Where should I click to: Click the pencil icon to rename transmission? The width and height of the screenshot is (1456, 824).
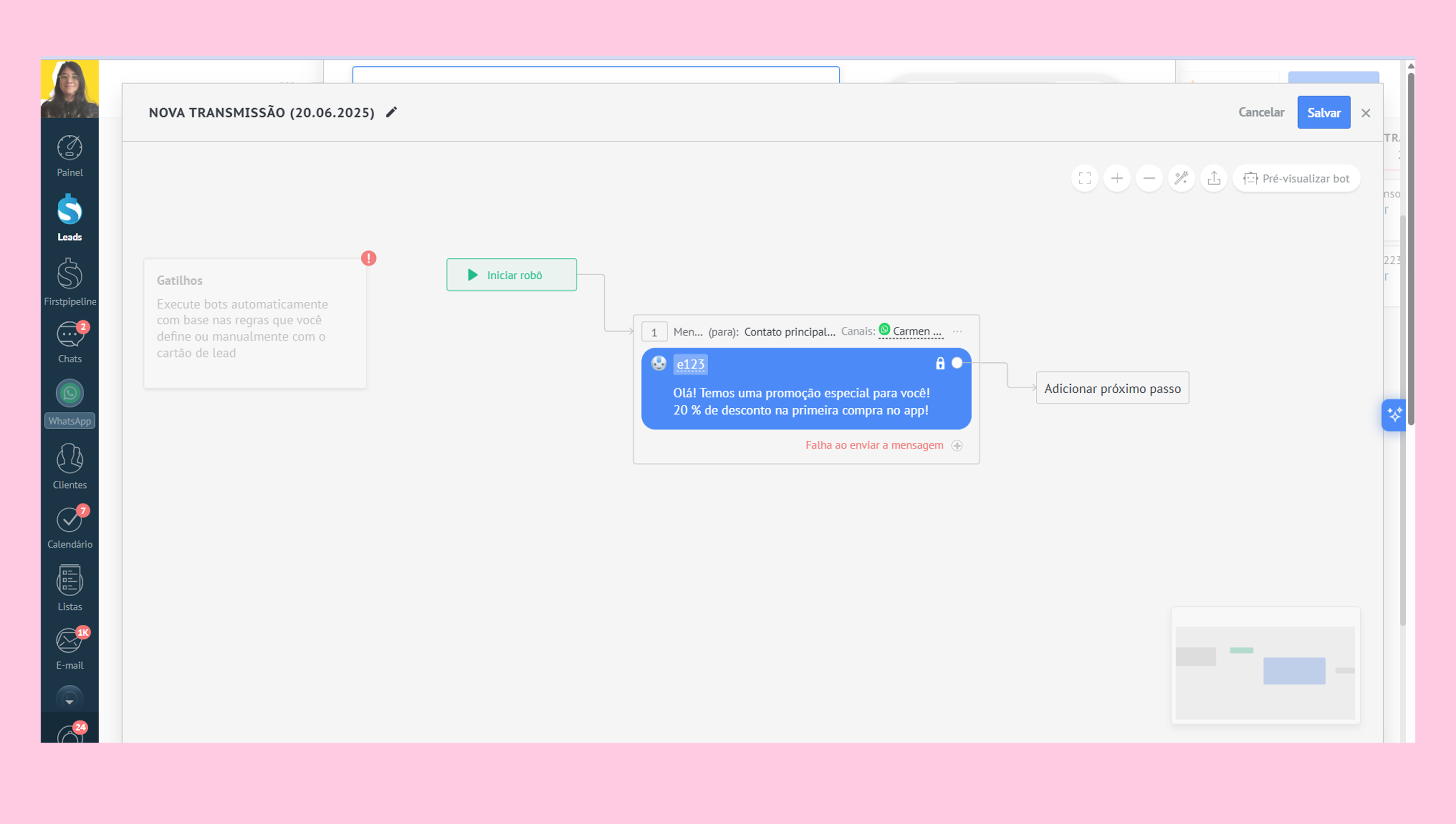click(391, 112)
